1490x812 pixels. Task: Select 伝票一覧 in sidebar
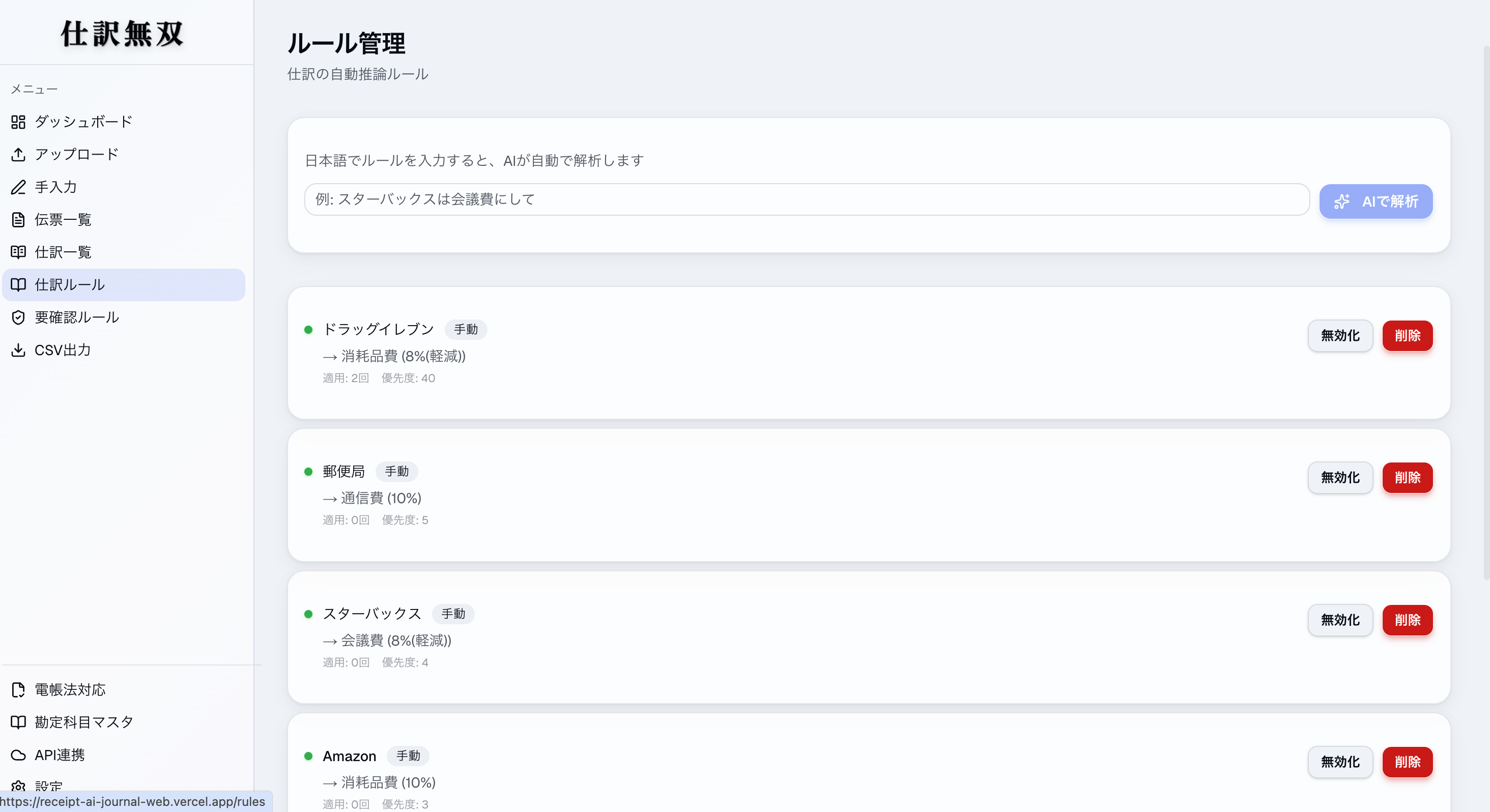[124, 220]
